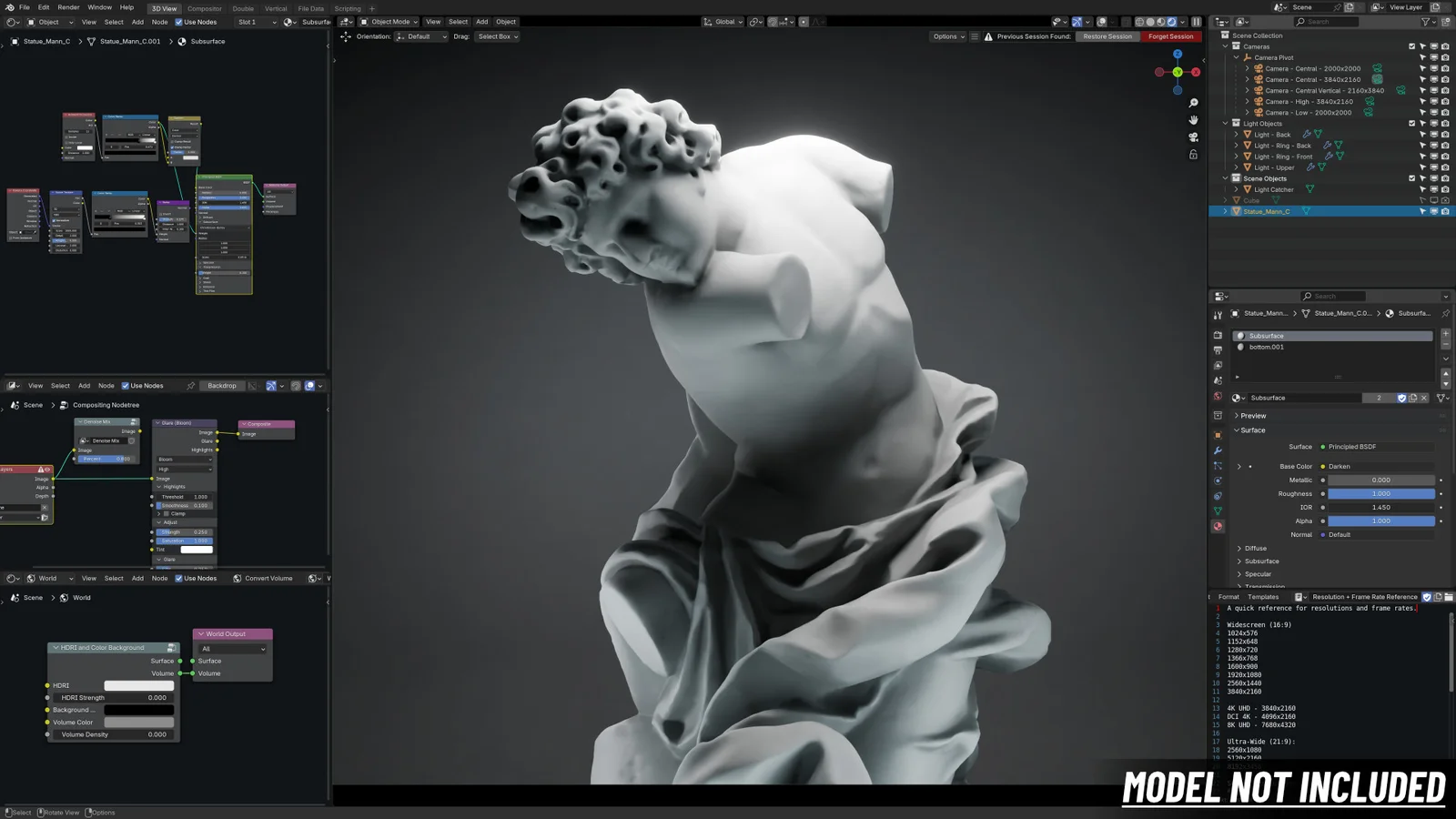The height and width of the screenshot is (819, 1456).
Task: Click the Fake User shield icon beside Subsurface material
Action: tap(1401, 398)
